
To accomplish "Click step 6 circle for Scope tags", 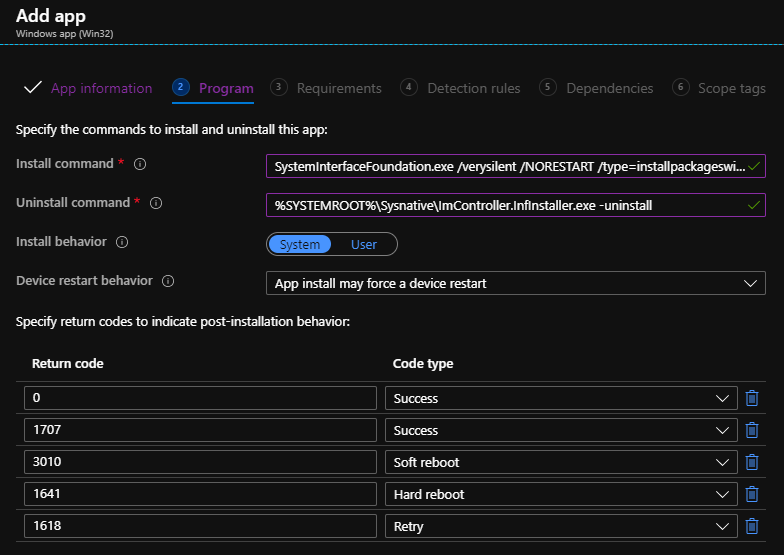I will tap(680, 88).
